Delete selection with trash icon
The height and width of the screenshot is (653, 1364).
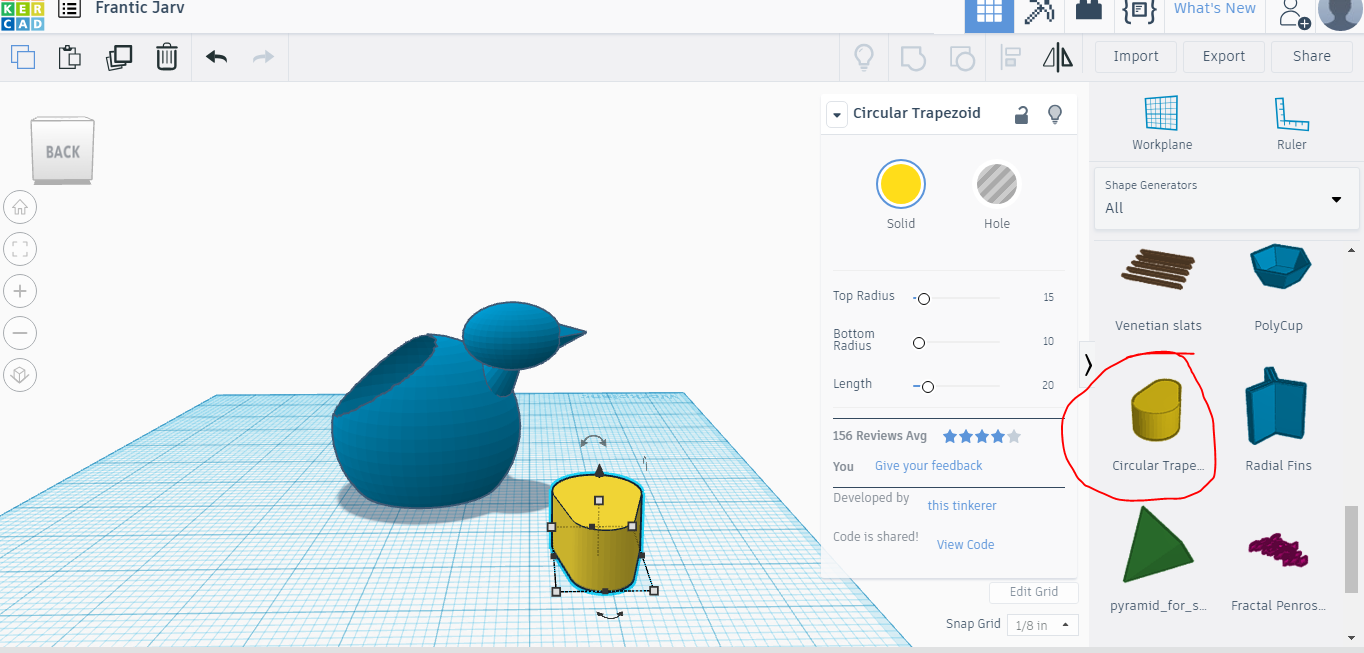pos(166,57)
